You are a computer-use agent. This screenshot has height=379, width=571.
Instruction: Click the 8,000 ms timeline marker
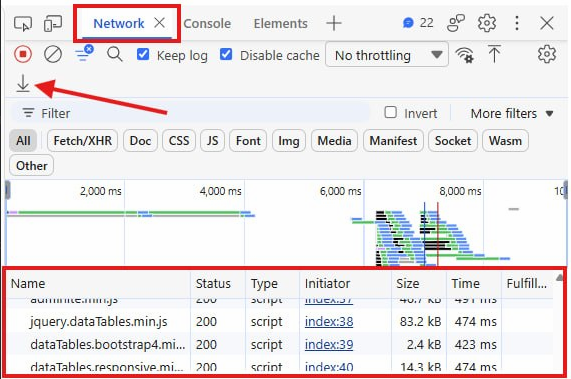[460, 191]
